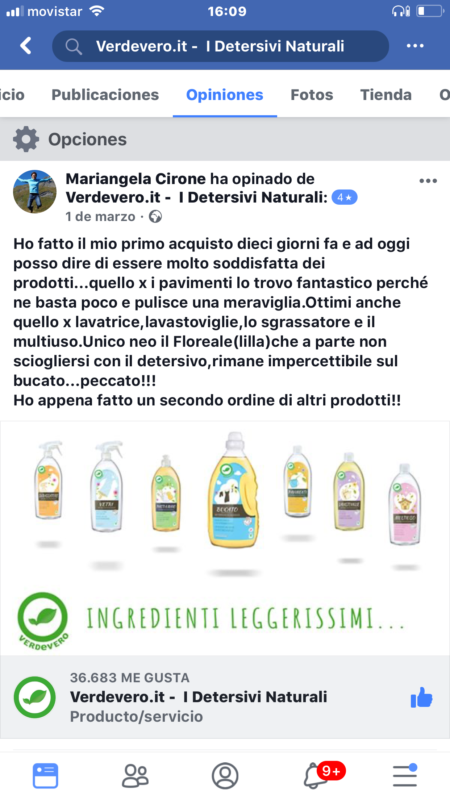This screenshot has width=450, height=800.
Task: Switch to the Publicaciones tab
Action: tap(105, 95)
